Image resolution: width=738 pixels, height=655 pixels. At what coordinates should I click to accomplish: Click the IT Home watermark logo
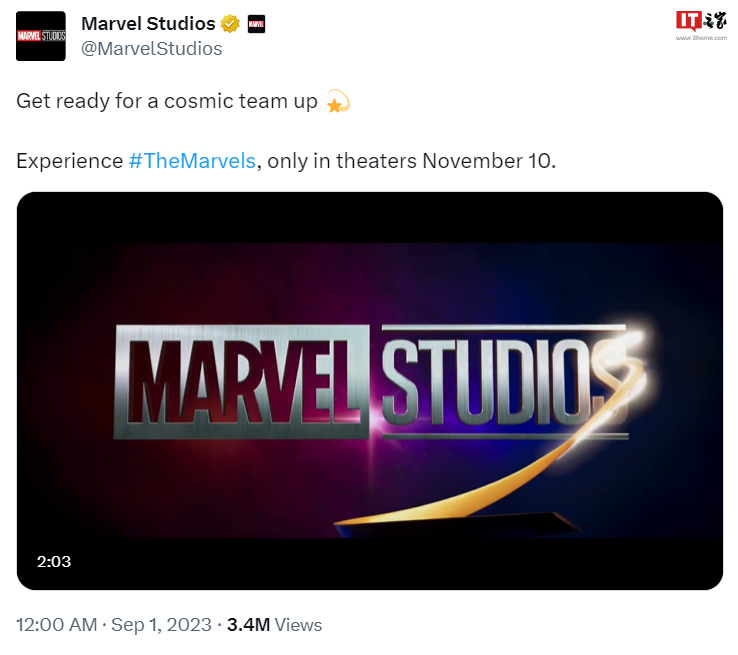pos(700,21)
